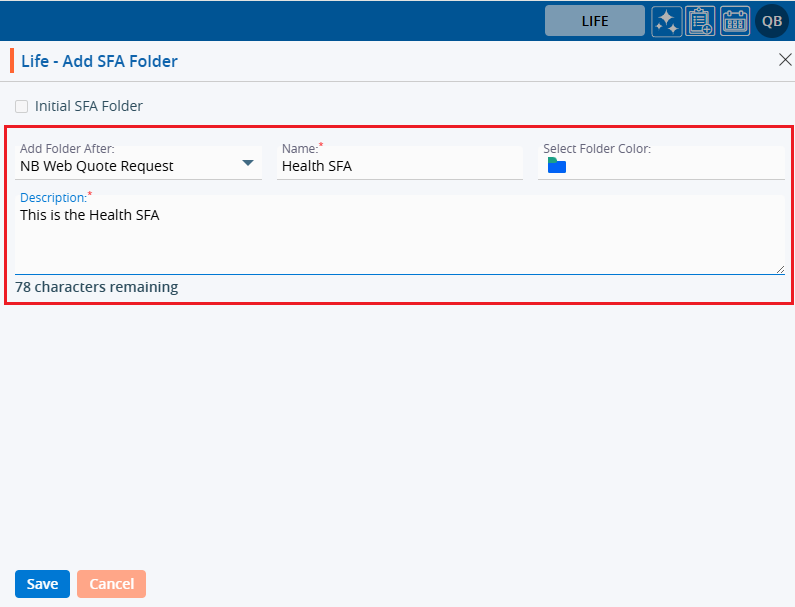Click the blue folder color icon

click(557, 166)
